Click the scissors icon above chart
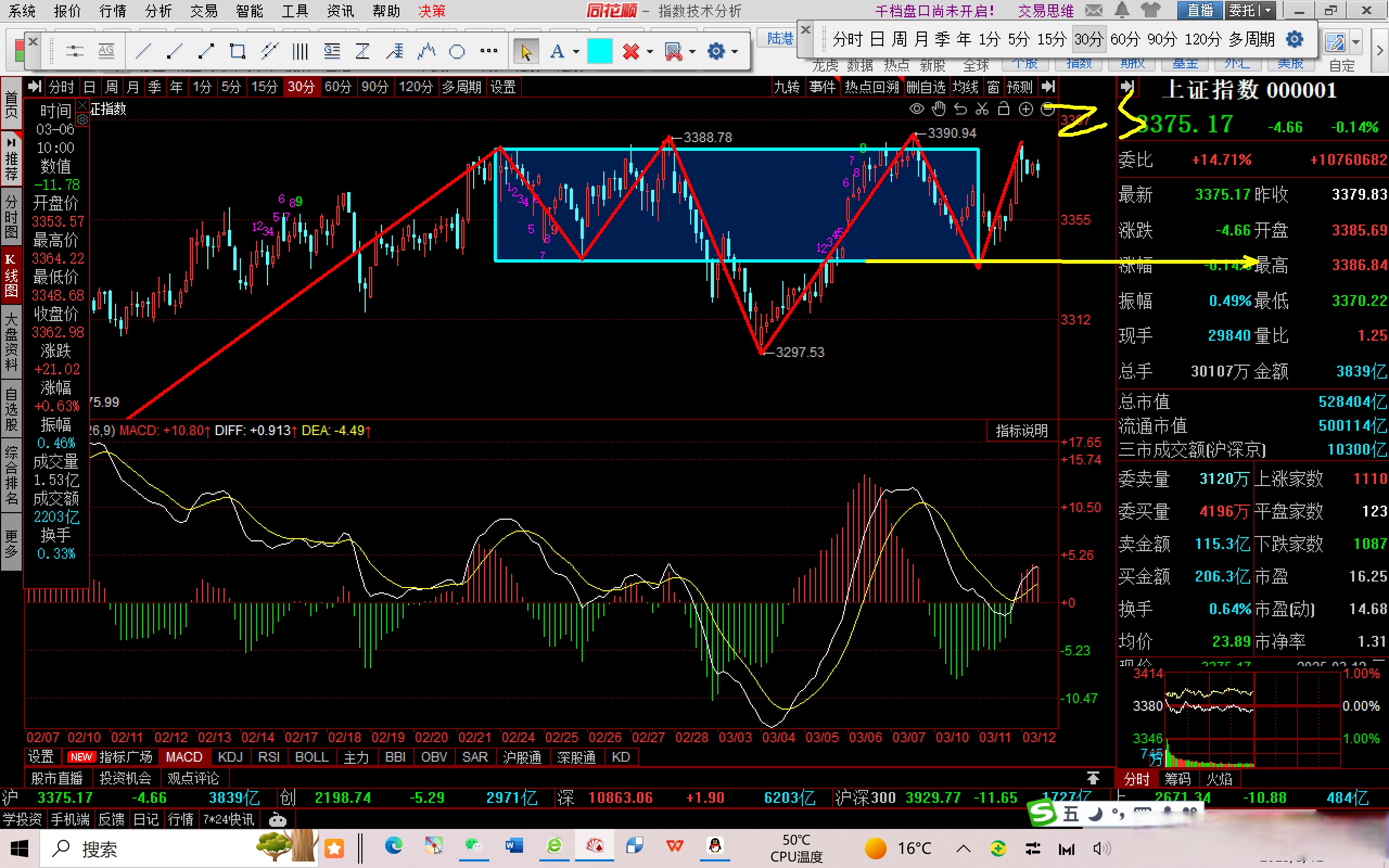Image resolution: width=1389 pixels, height=868 pixels. pos(982,109)
